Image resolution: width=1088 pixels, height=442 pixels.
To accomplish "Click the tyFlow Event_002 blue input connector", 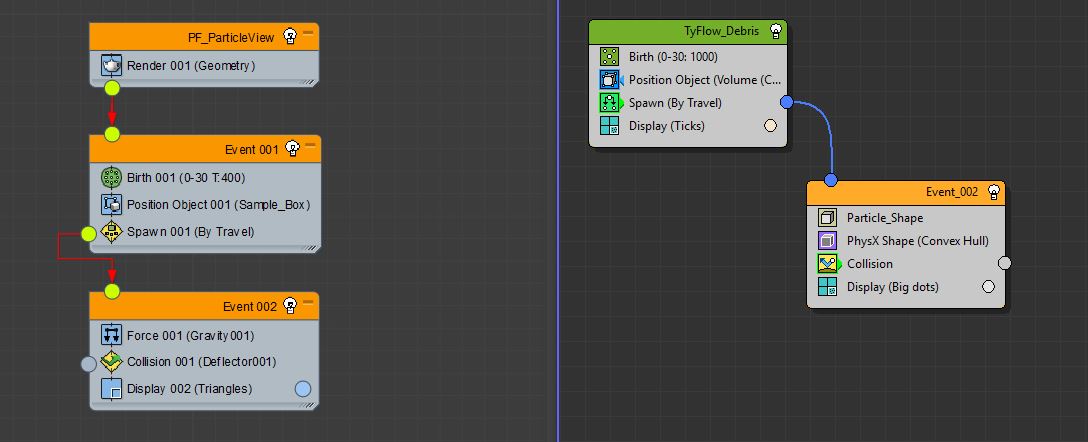I will click(x=831, y=180).
